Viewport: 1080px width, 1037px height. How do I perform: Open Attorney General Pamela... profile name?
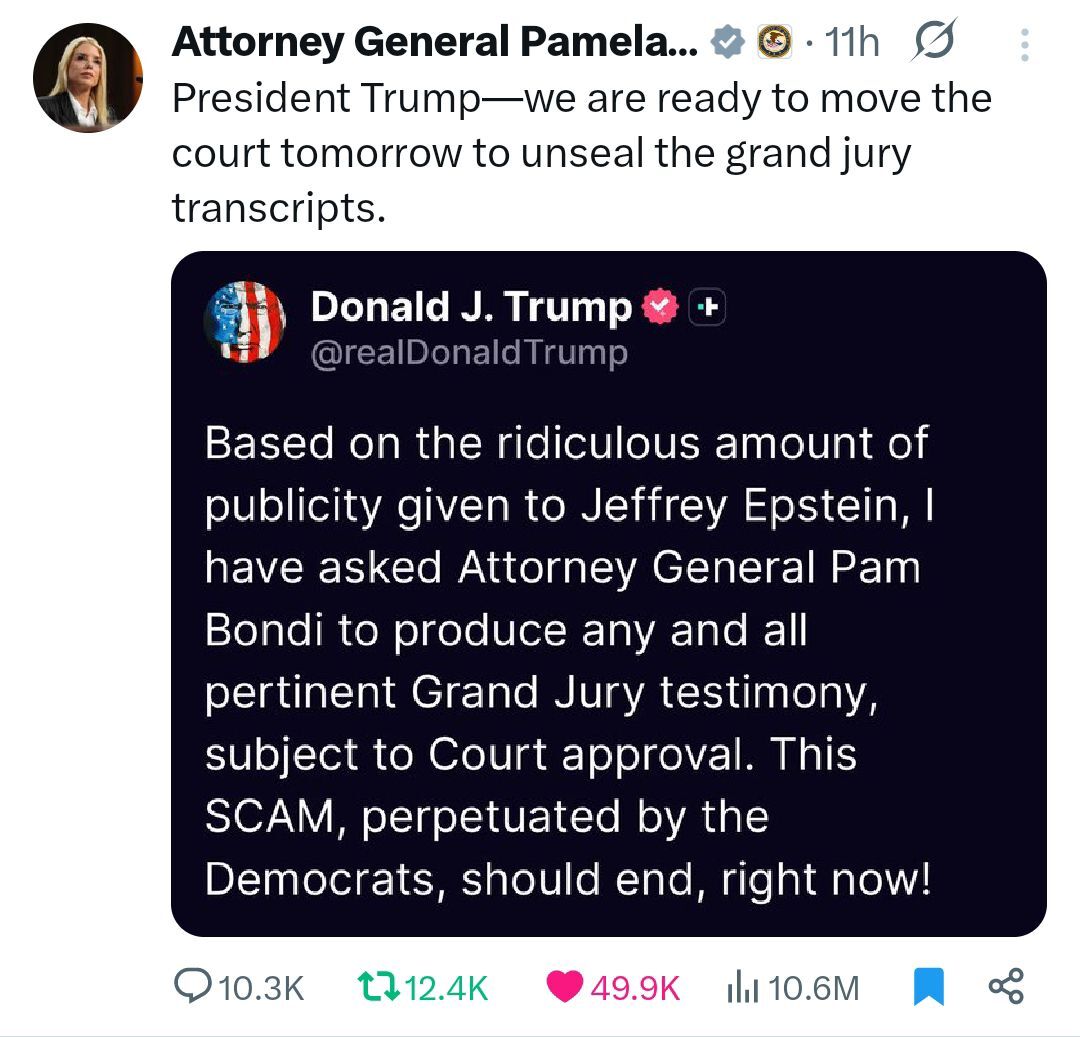435,42
